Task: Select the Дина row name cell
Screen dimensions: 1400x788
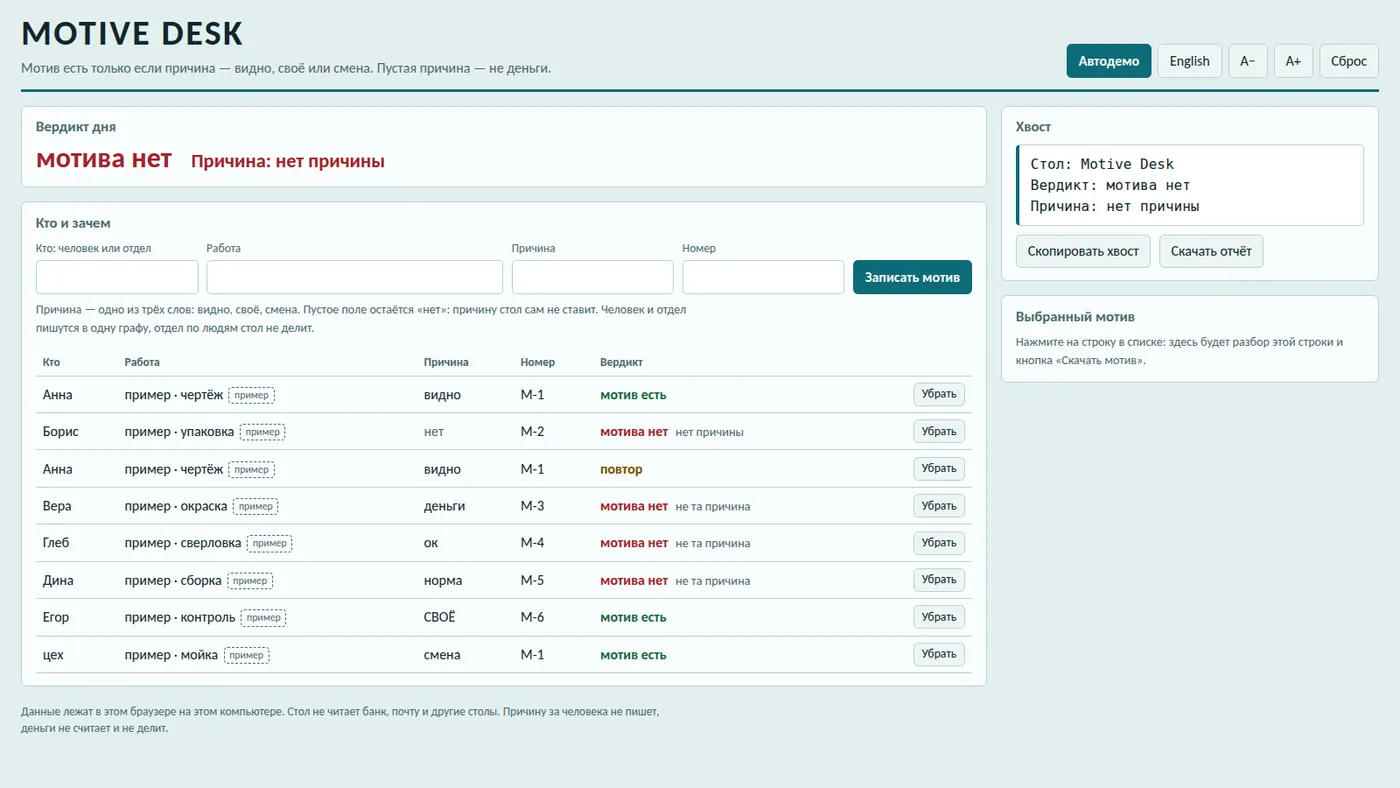Action: pyautogui.click(x=58, y=580)
